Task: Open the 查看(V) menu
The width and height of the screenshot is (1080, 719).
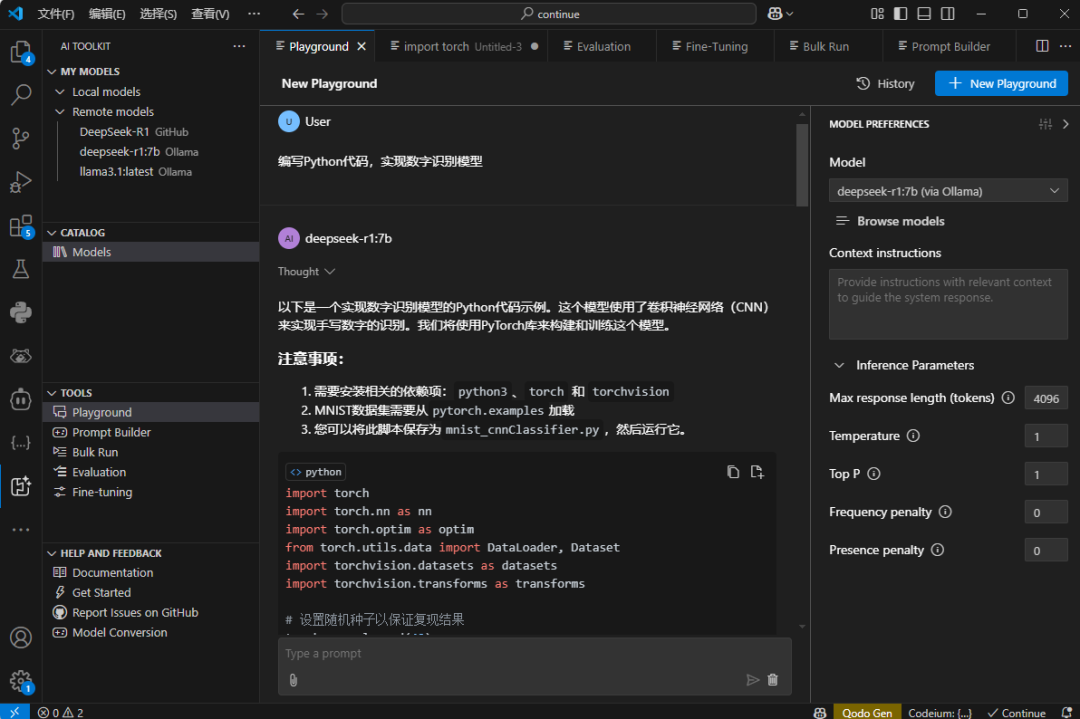Action: point(210,14)
